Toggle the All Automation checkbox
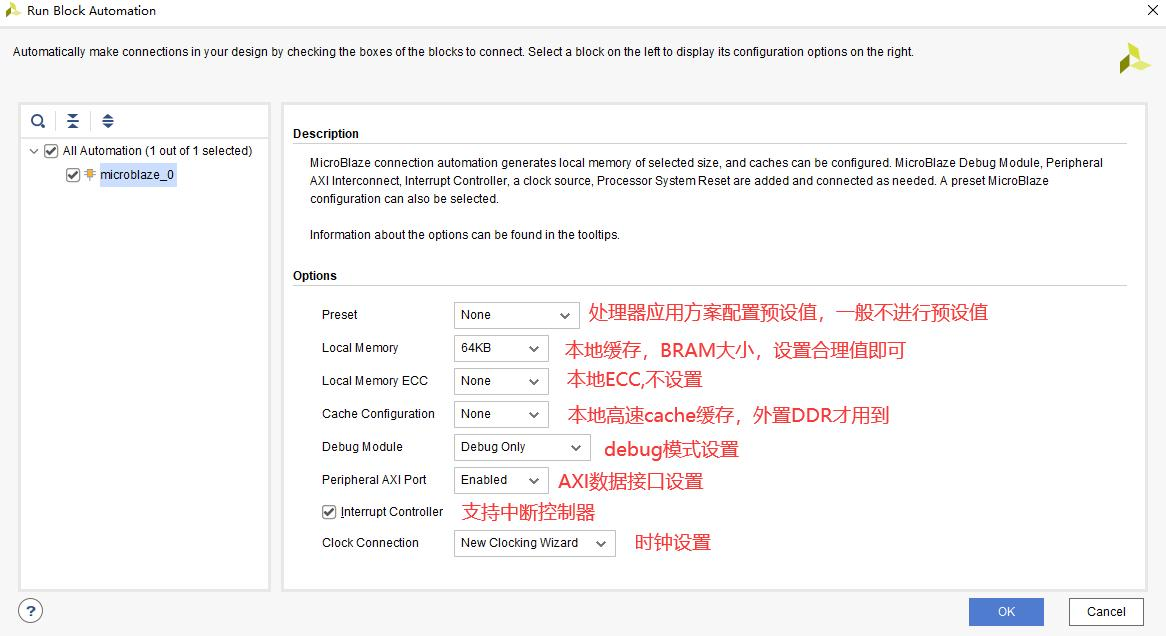This screenshot has height=636, width=1166. point(51,151)
